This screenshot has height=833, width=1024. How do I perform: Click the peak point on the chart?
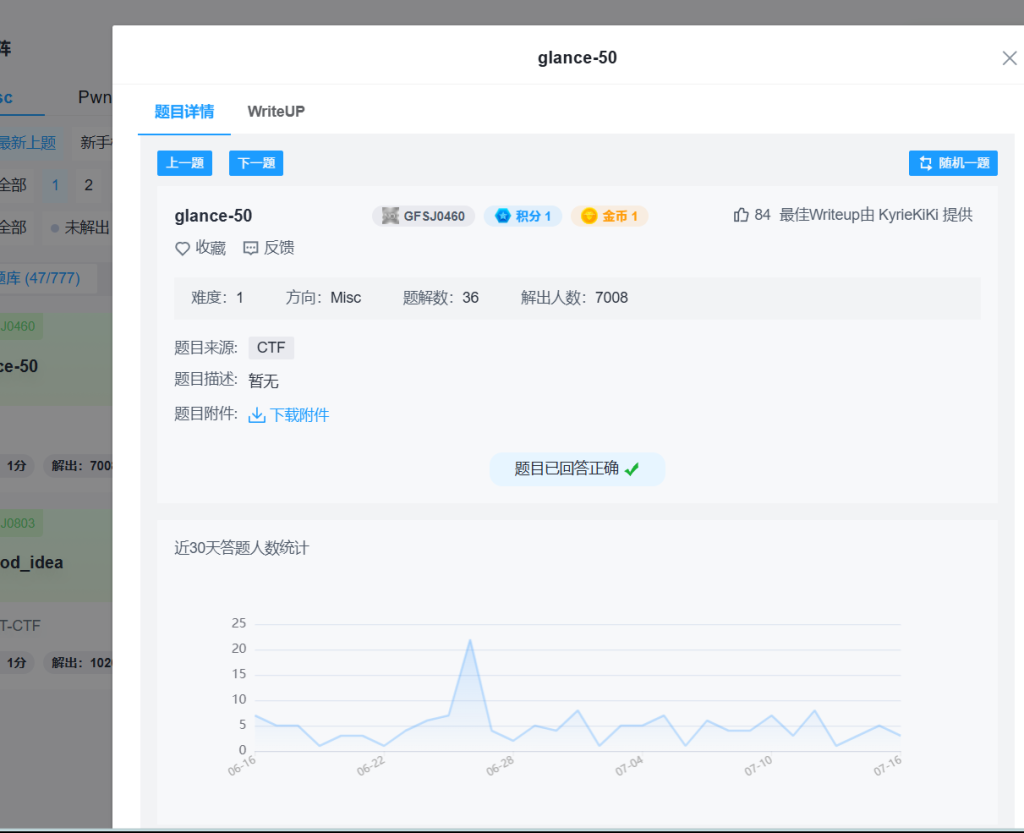[x=470, y=640]
